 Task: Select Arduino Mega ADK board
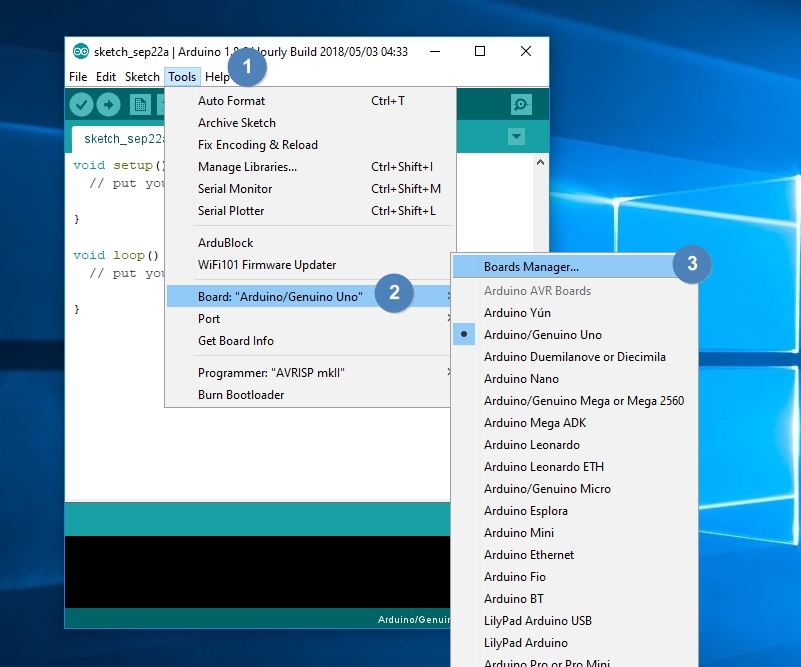point(575,422)
